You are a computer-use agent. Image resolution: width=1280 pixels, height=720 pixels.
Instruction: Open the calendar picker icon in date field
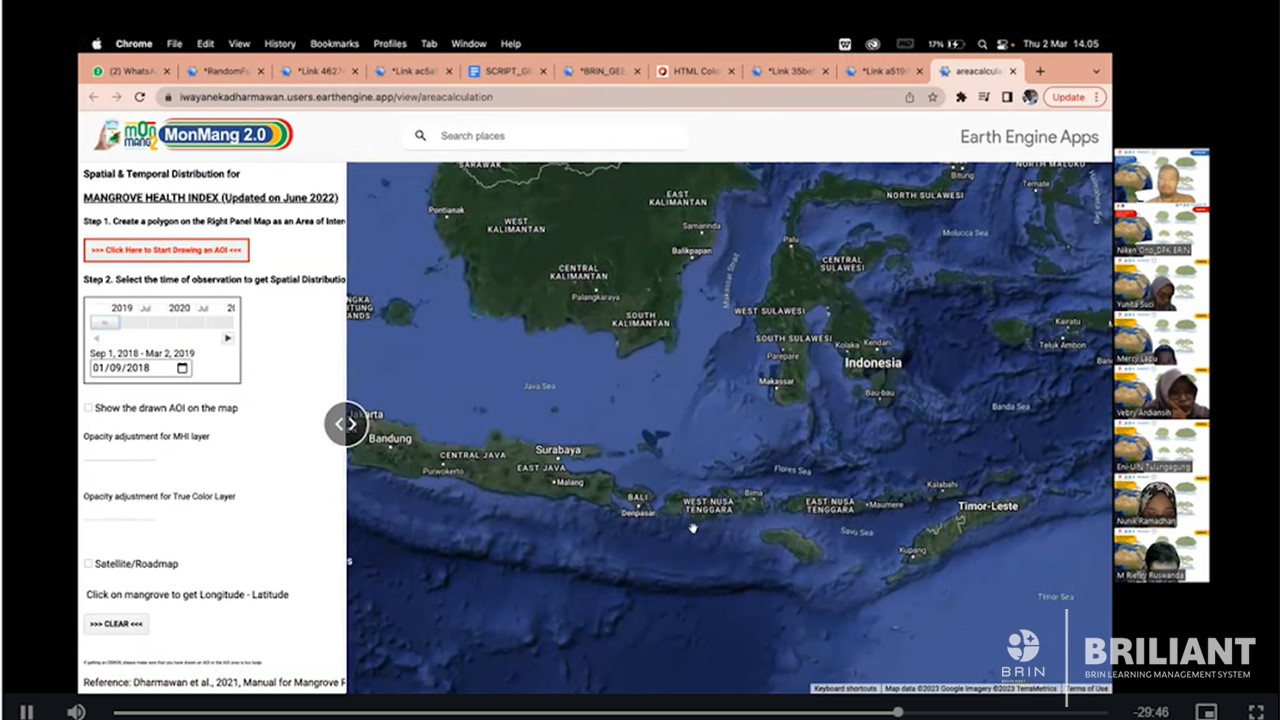182,368
